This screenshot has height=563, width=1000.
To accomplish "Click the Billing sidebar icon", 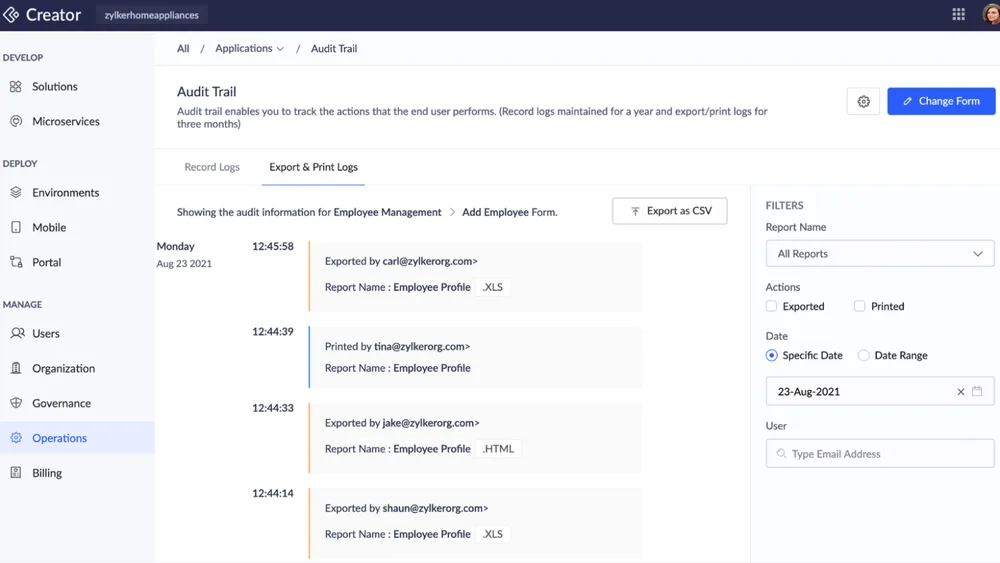I will click(16, 472).
